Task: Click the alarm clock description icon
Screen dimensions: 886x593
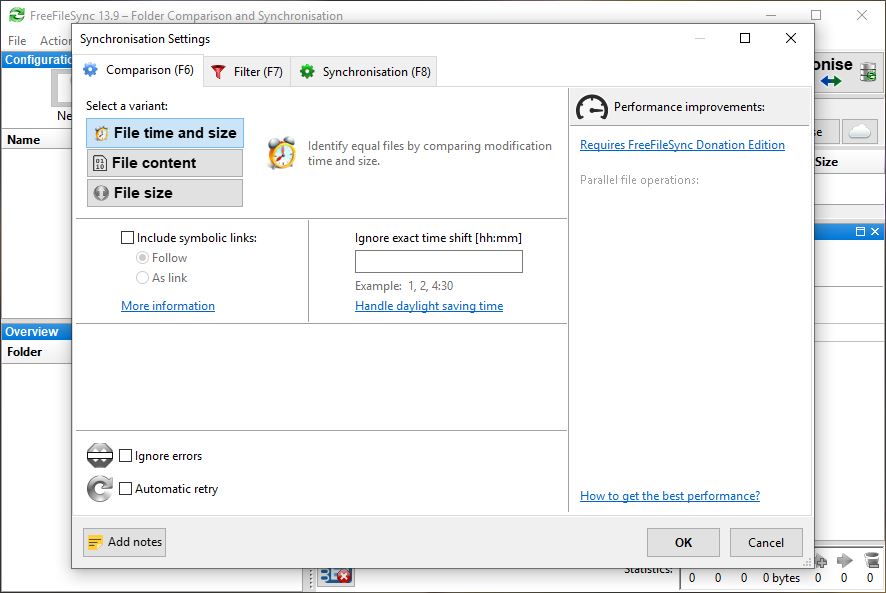Action: pos(282,153)
